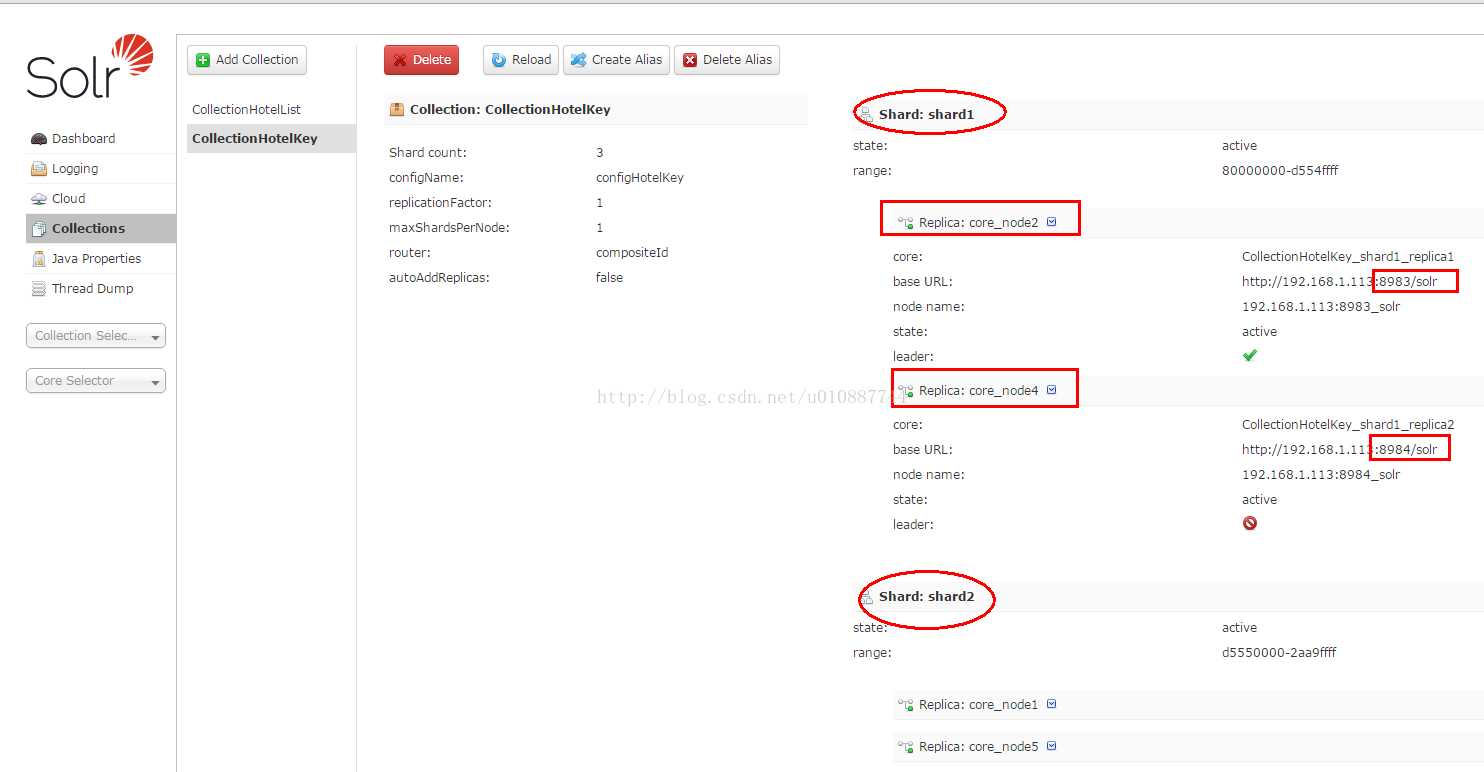Click the Shard: shard2 title

tap(926, 597)
